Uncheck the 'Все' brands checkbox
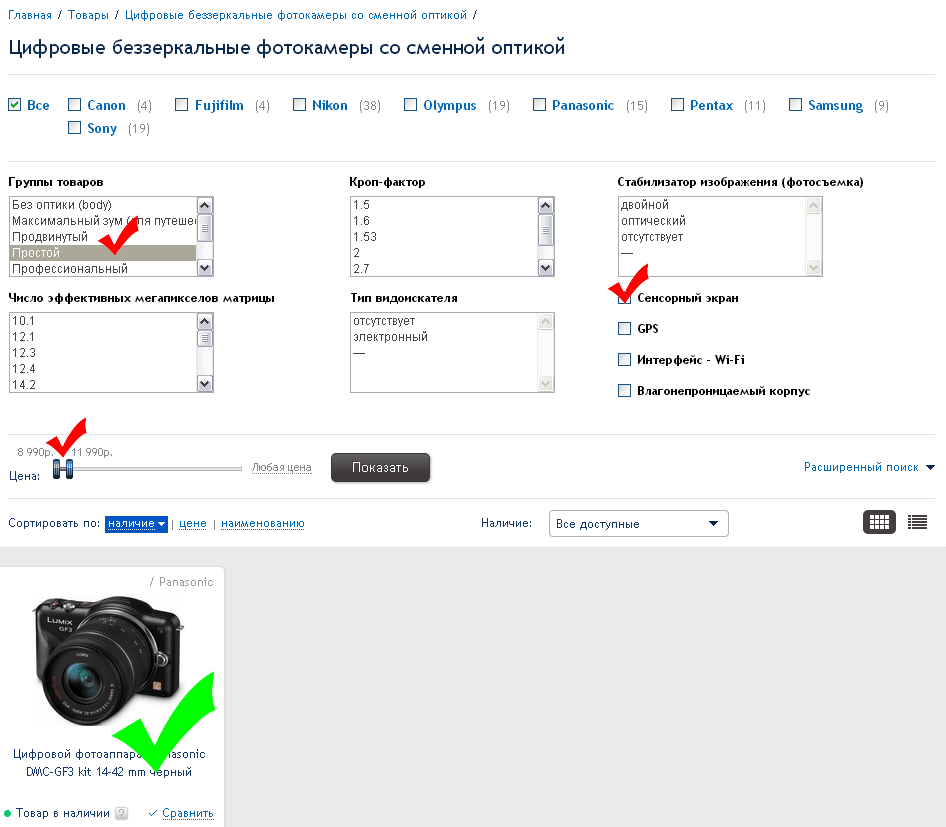Image resolution: width=946 pixels, height=827 pixels. [x=14, y=105]
